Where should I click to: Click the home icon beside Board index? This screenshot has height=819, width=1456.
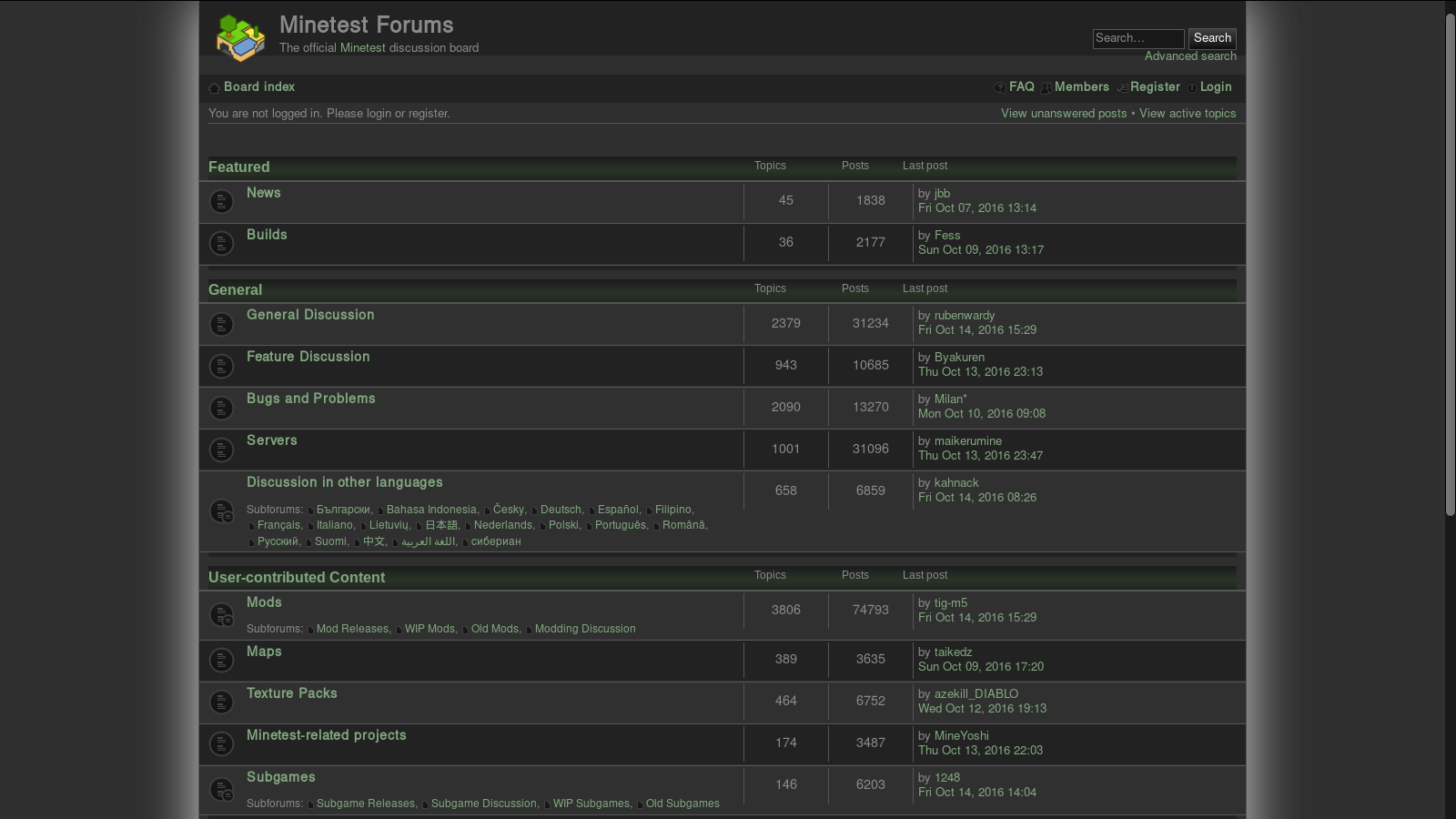(x=214, y=88)
